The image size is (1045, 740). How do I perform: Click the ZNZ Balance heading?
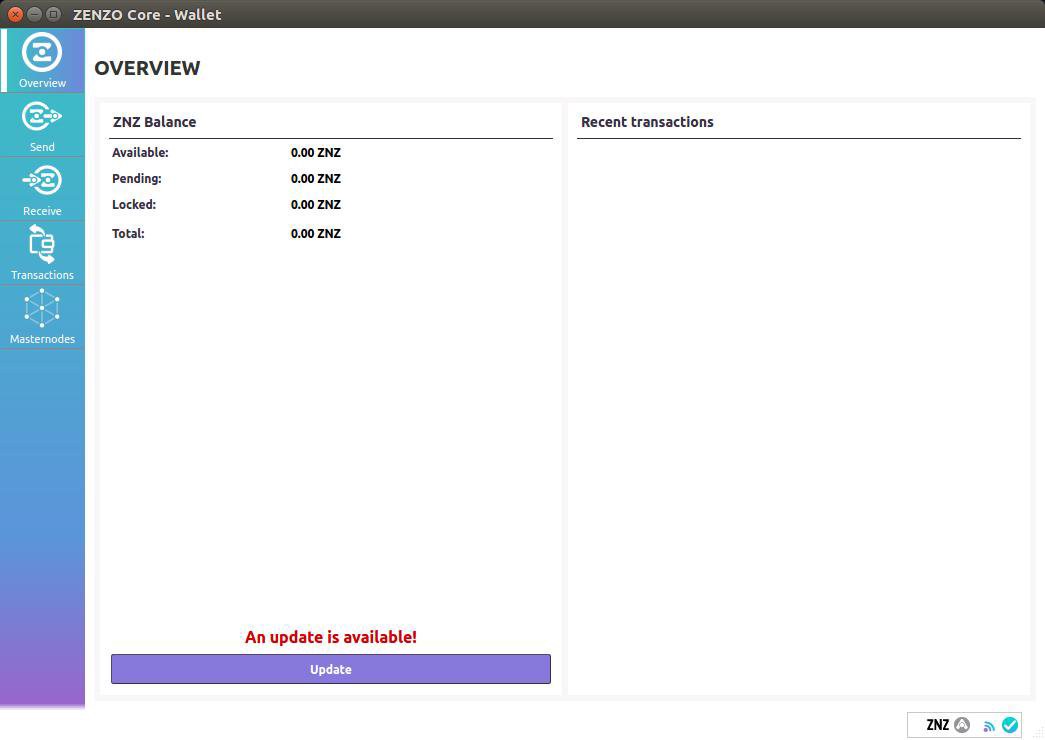[x=155, y=122]
